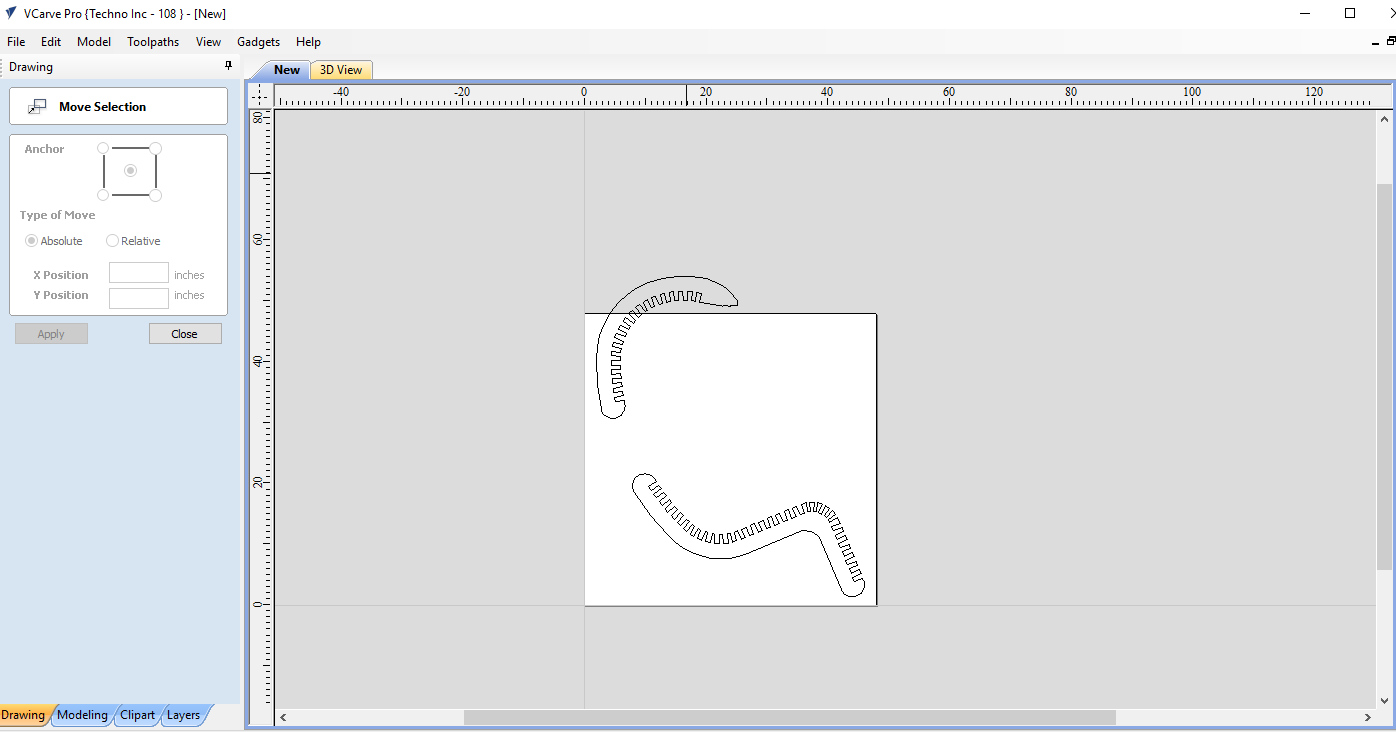
Task: Select the bottom-left anchor point
Action: (103, 195)
